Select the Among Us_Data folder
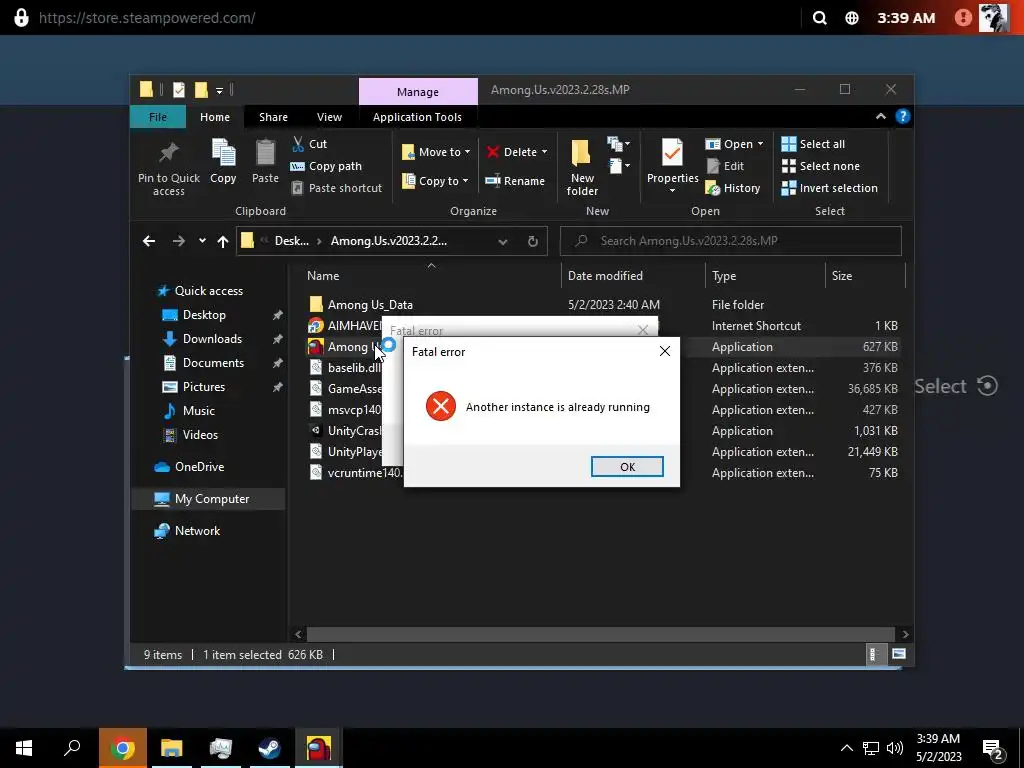The image size is (1024, 768). coord(370,304)
